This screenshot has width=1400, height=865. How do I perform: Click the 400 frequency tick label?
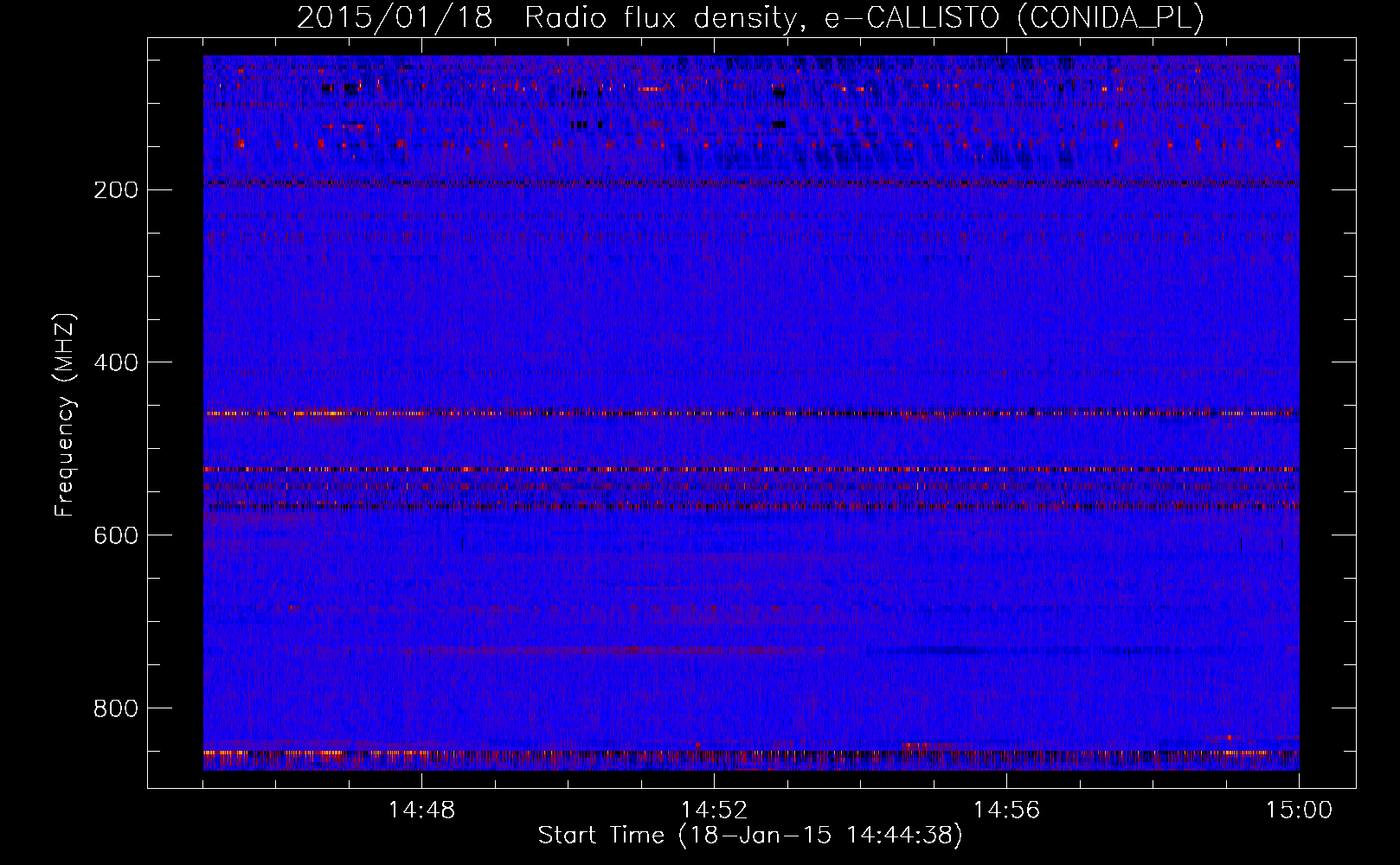pyautogui.click(x=115, y=362)
